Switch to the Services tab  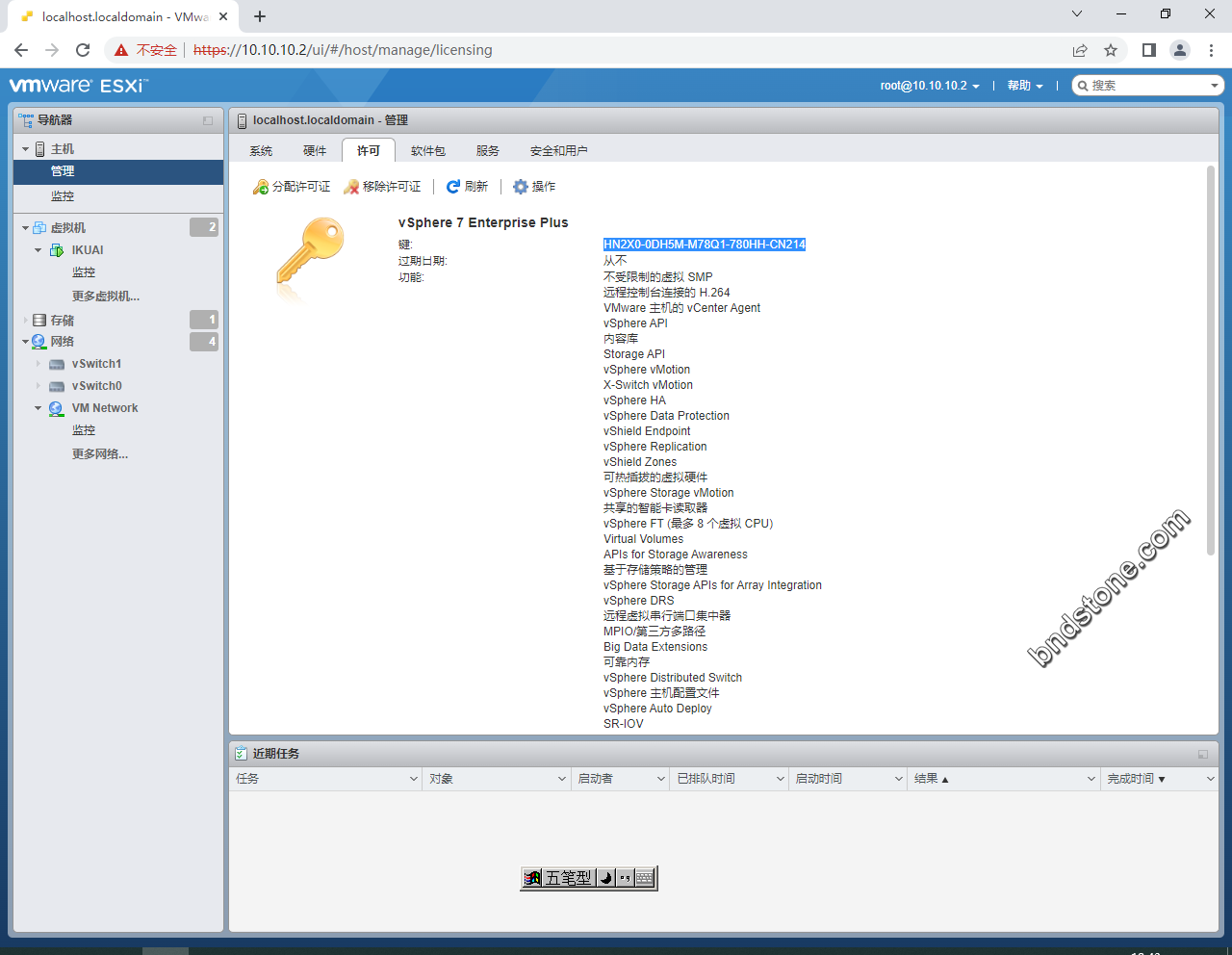[x=488, y=151]
